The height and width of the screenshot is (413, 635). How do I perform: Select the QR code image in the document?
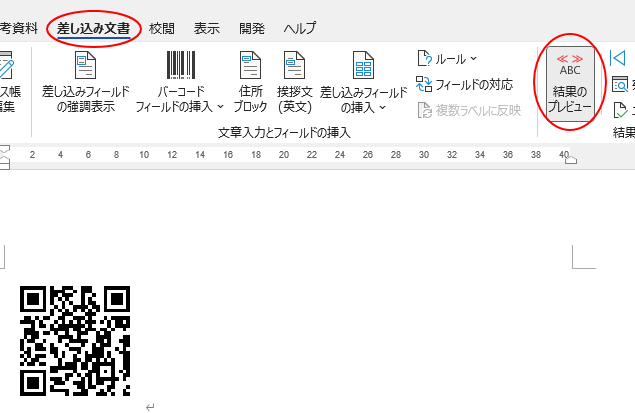(x=76, y=340)
